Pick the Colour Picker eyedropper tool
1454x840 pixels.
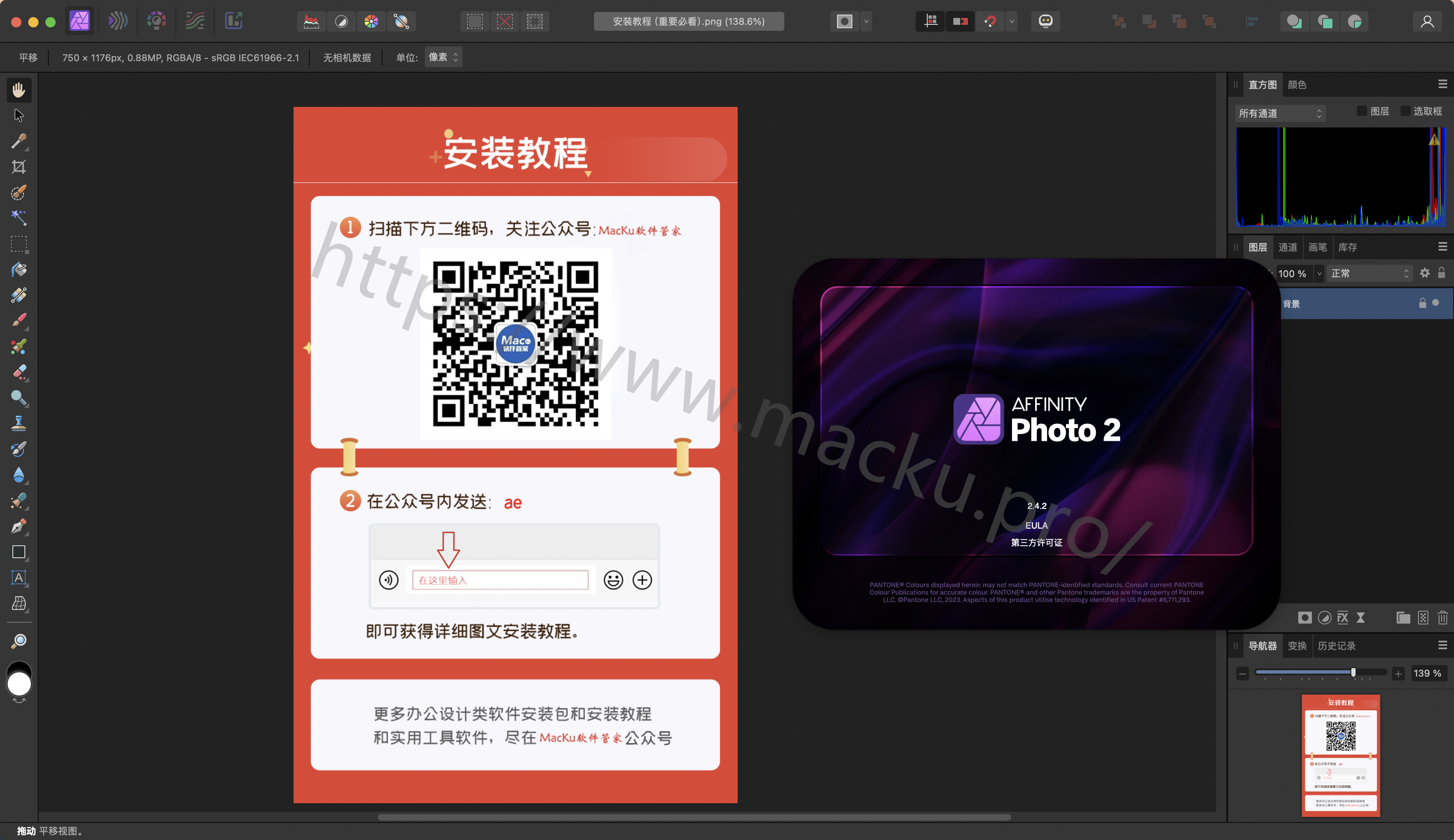(x=18, y=141)
